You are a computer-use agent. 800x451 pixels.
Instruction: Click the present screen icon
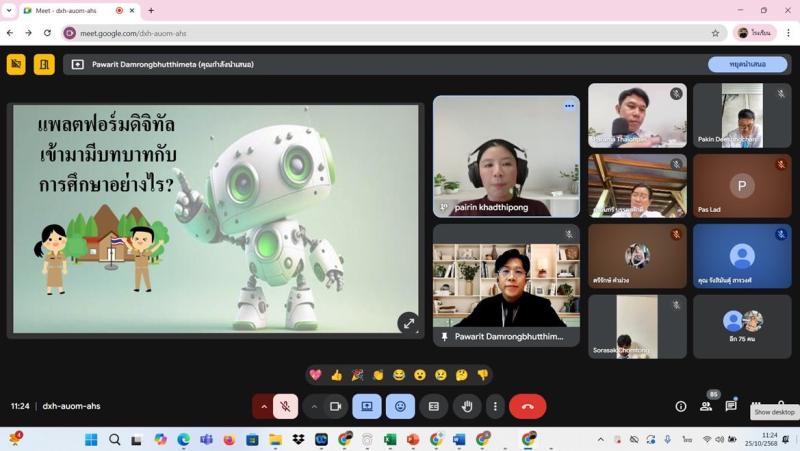click(x=367, y=406)
